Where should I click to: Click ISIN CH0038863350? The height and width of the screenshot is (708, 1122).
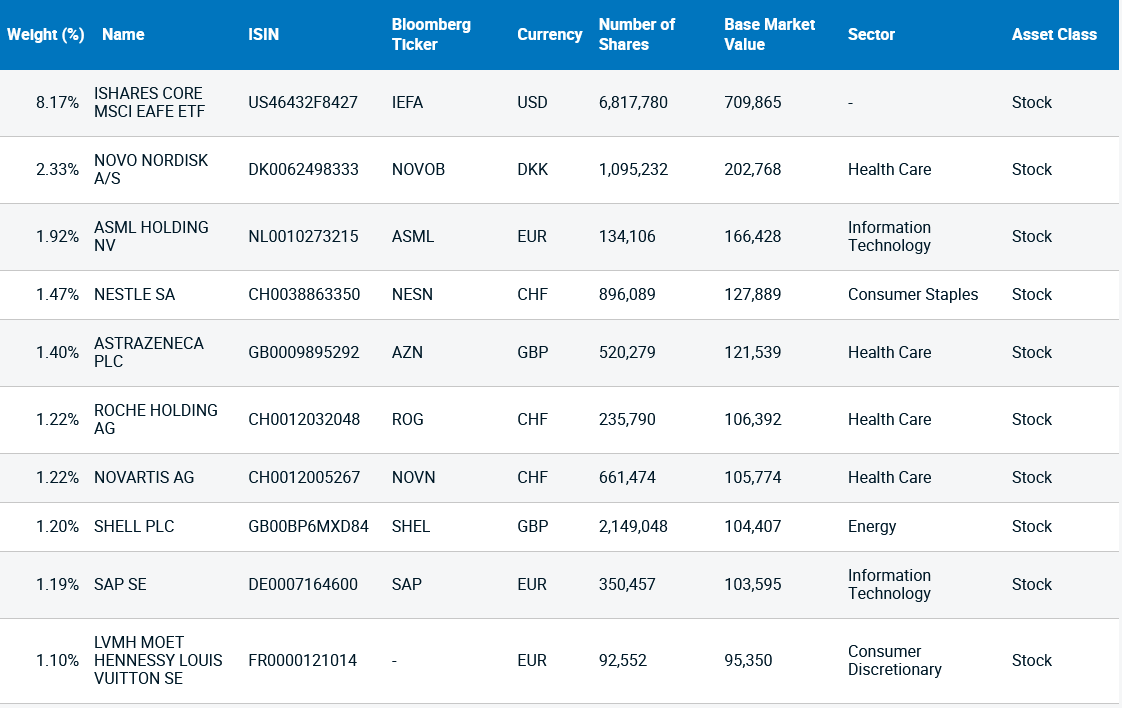point(304,294)
